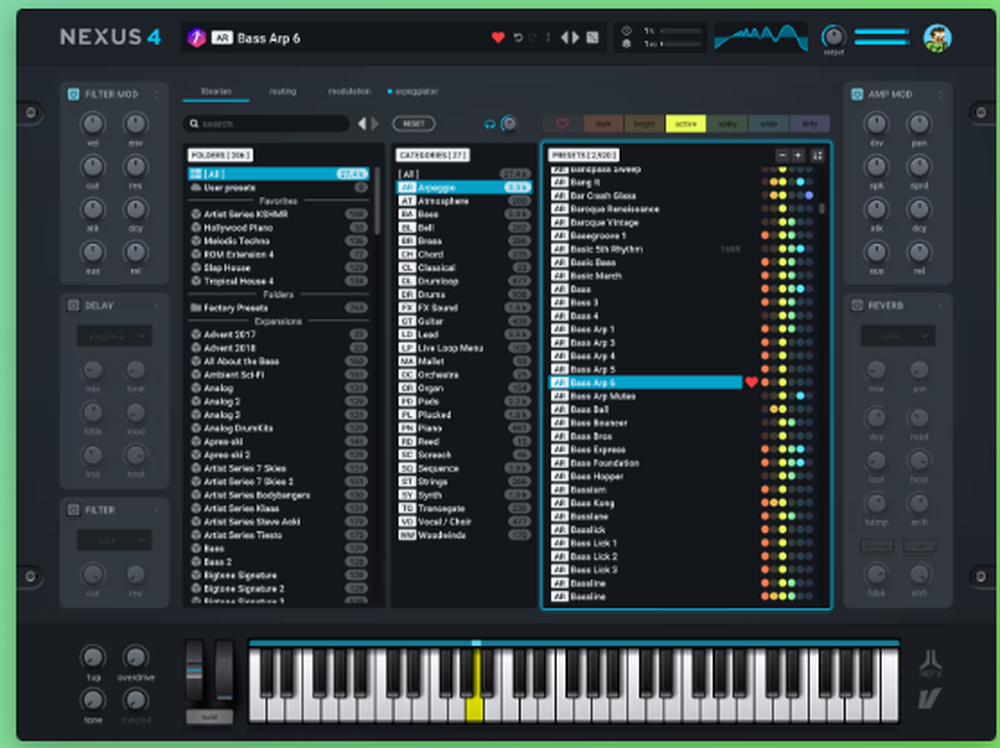This screenshot has width=1000, height=748.
Task: Switch to the modulation tab
Action: coord(349,91)
